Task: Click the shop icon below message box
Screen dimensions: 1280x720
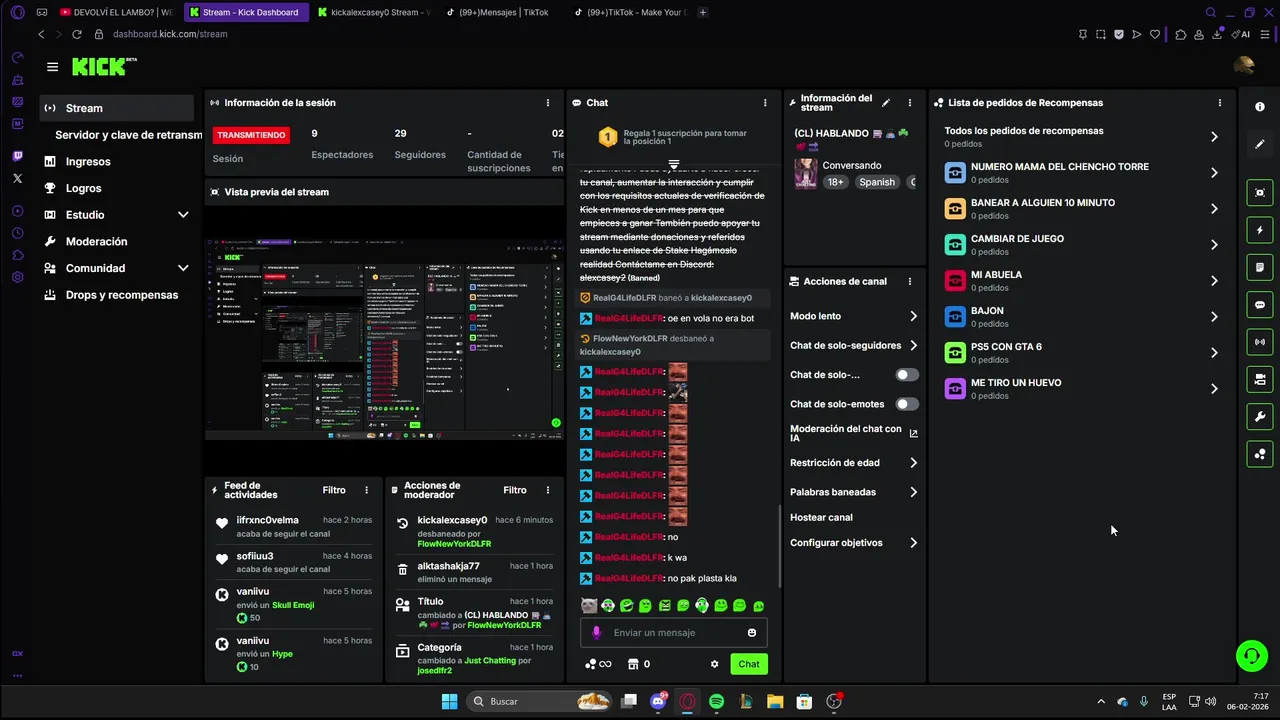Action: [632, 664]
